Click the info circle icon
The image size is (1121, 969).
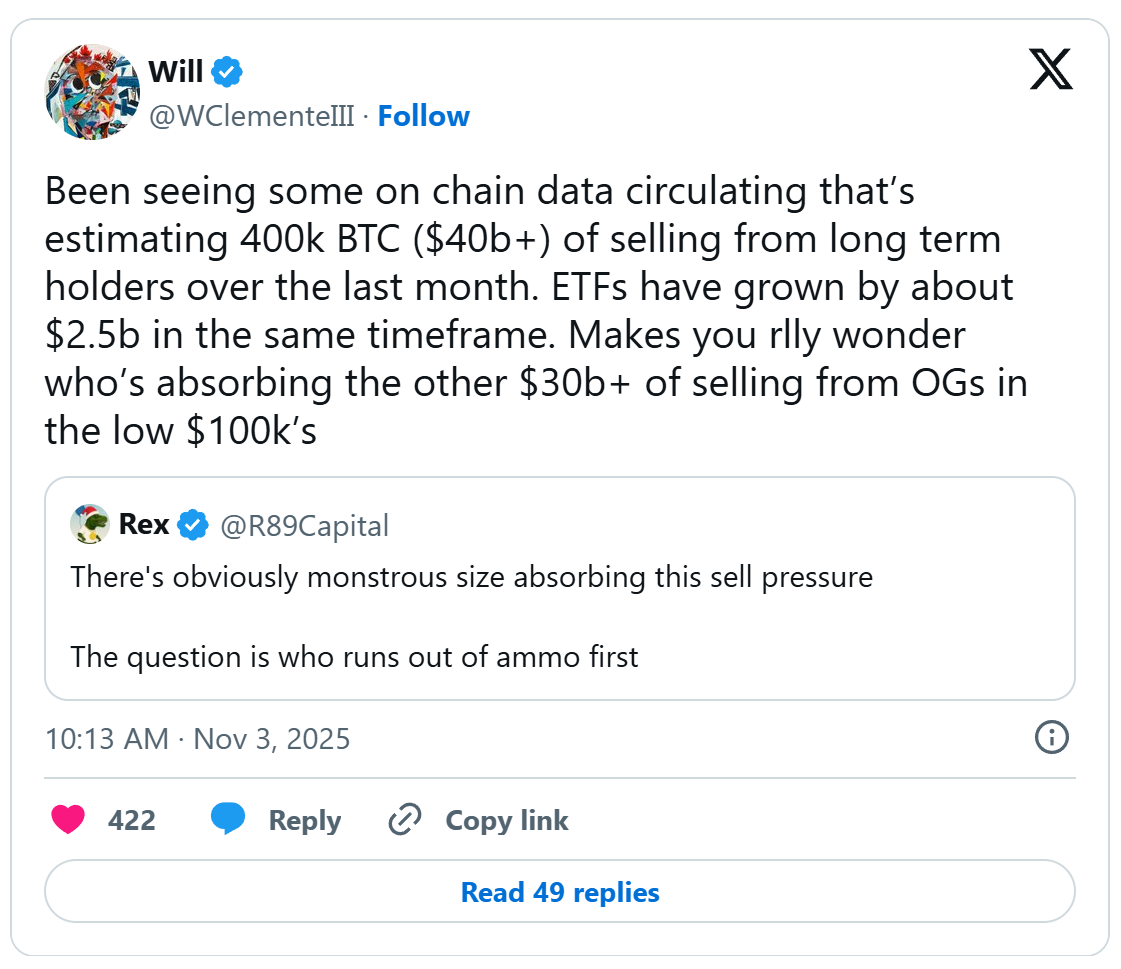pyautogui.click(x=1051, y=738)
